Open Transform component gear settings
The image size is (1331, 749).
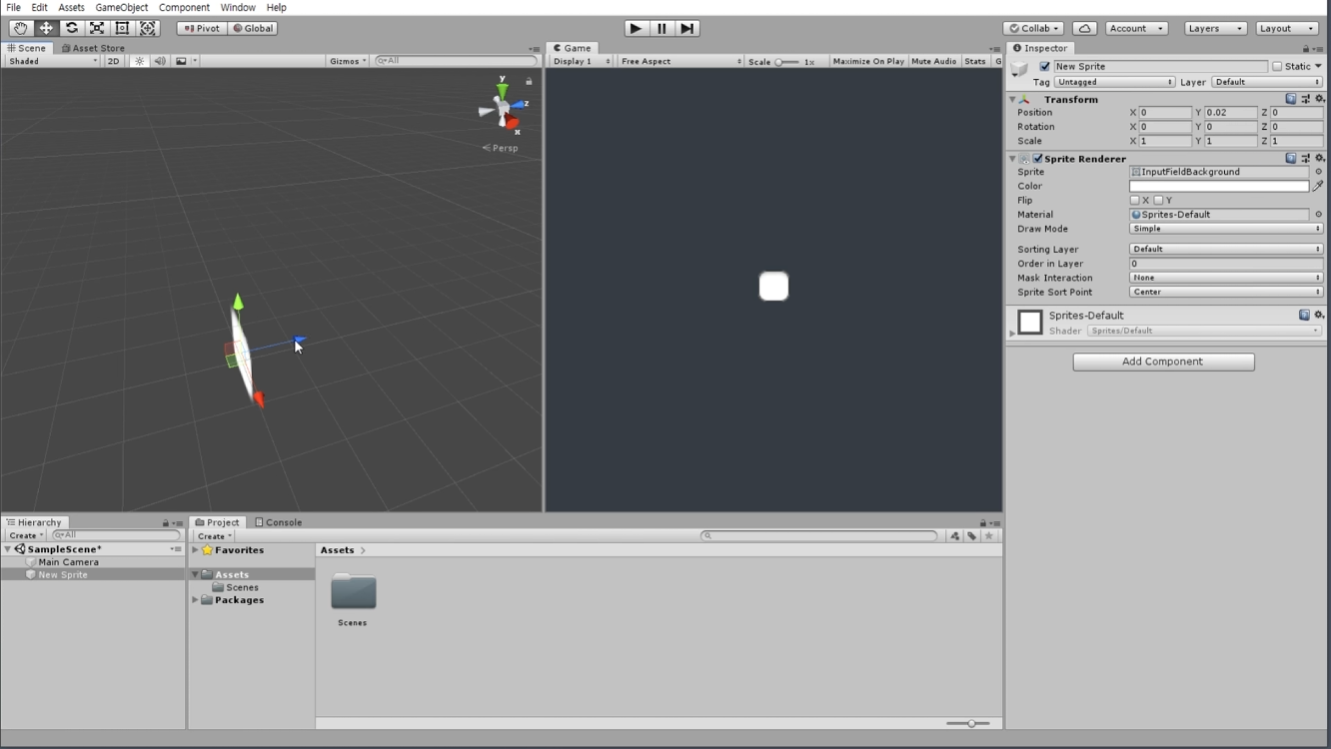pyautogui.click(x=1320, y=99)
